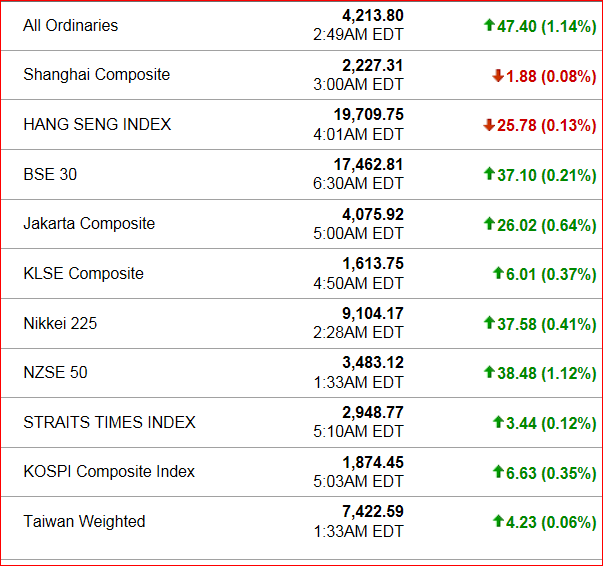Open the STRAITS TIMES INDEX entry
Screen dimensions: 603x566
point(109,422)
